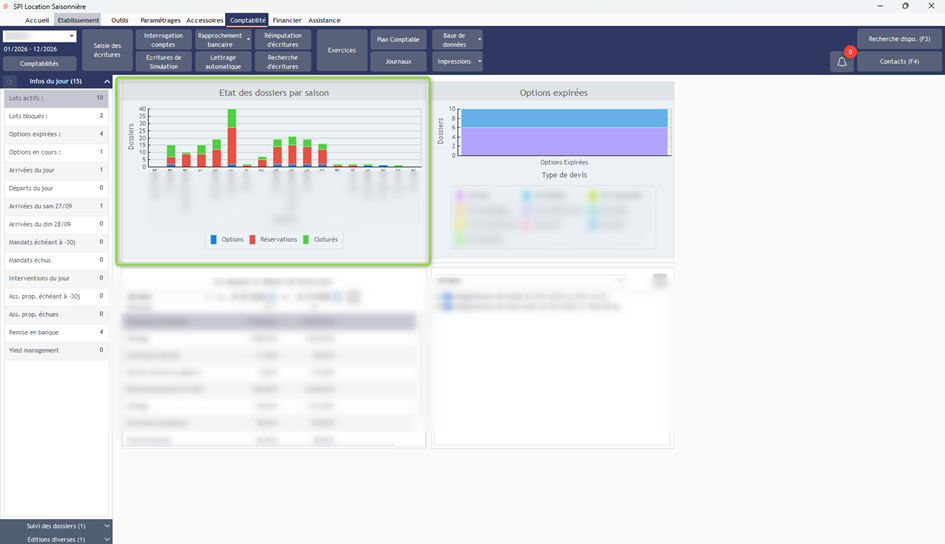Viewport: 945px width, 544px height.
Task: Click the green Cloturés legend marker
Action: 308,240
